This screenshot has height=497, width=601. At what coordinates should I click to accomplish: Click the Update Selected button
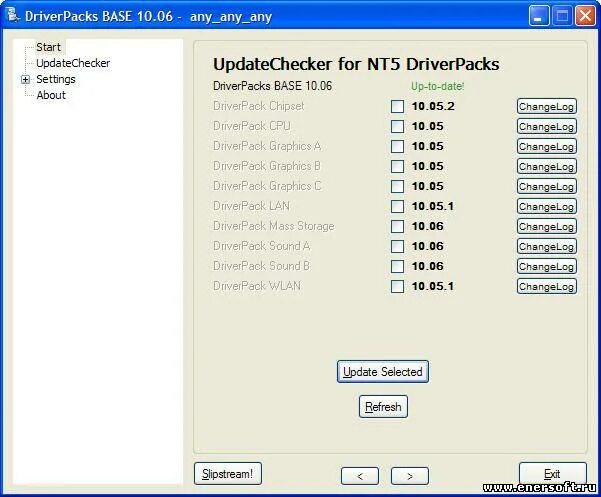coord(383,371)
